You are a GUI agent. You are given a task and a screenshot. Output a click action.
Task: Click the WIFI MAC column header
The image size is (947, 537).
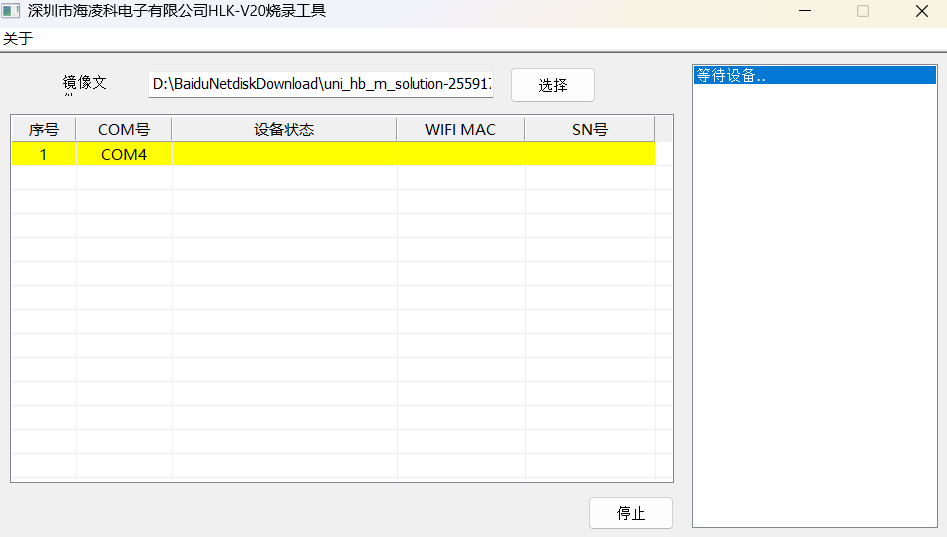coord(460,130)
